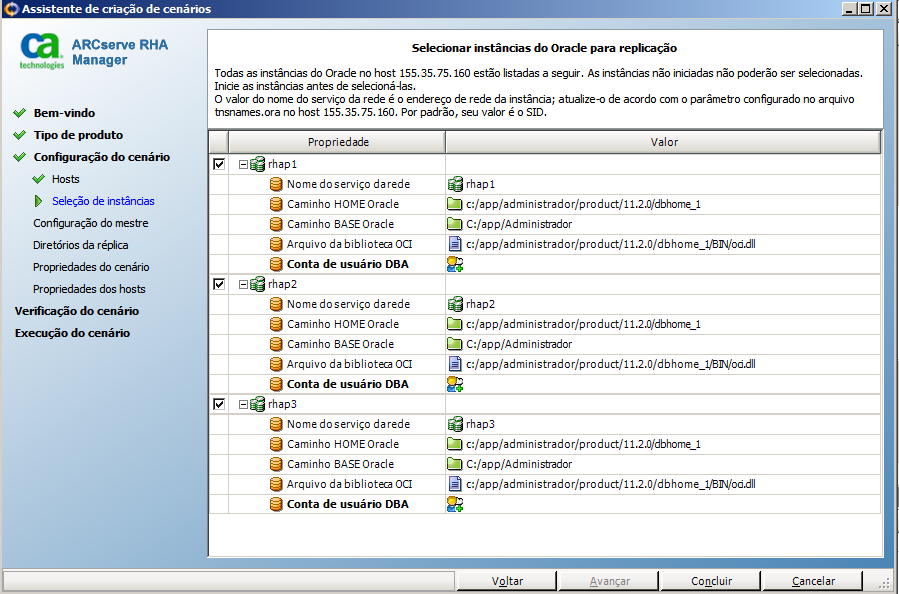Screen dimensions: 899x594
Task: Open the Propriedades dos hosts step
Action: point(89,289)
